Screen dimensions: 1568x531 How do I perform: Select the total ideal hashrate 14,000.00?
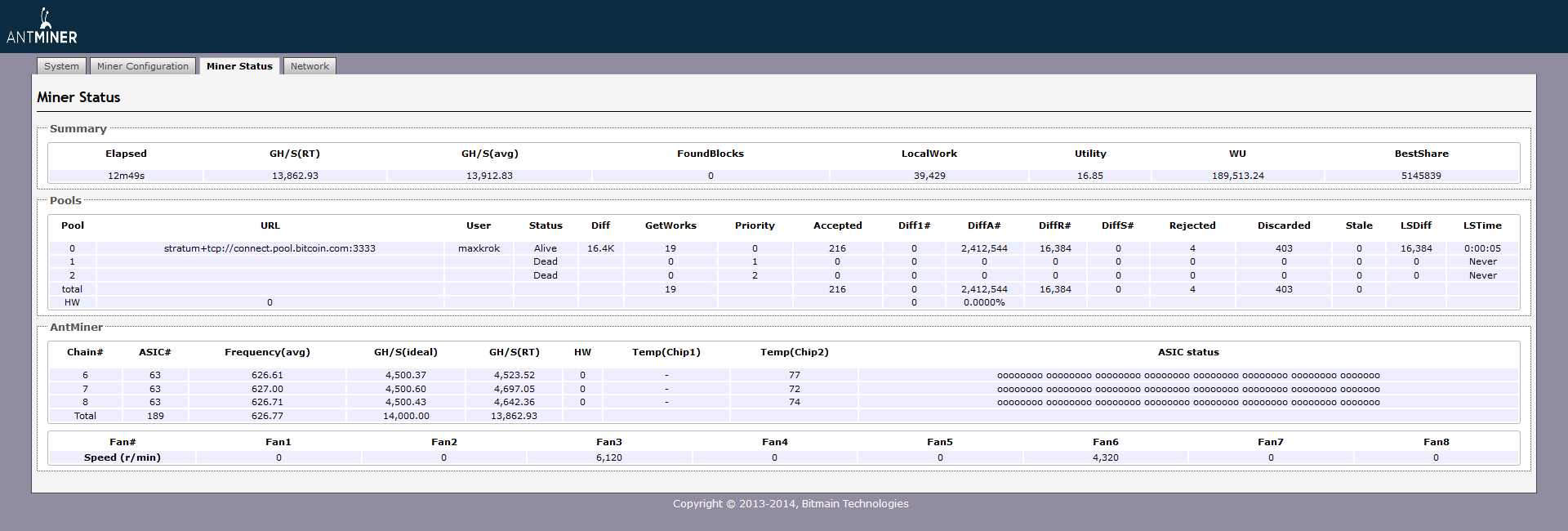tap(406, 416)
